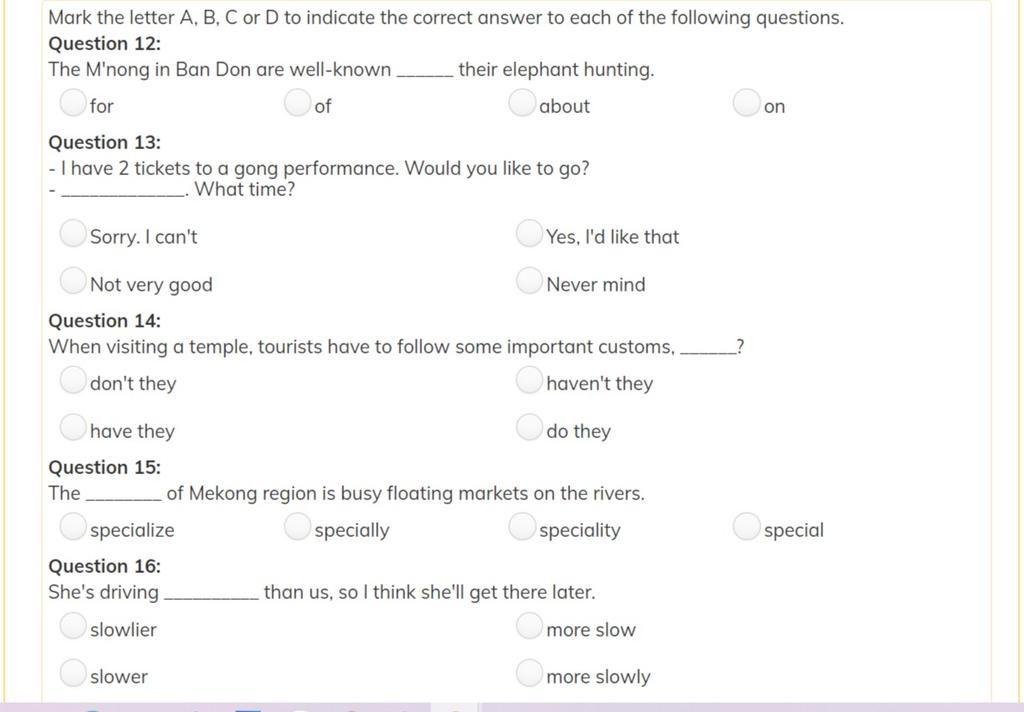The height and width of the screenshot is (712, 1024).
Task: Select 'more slowly' radio button
Action: click(529, 673)
